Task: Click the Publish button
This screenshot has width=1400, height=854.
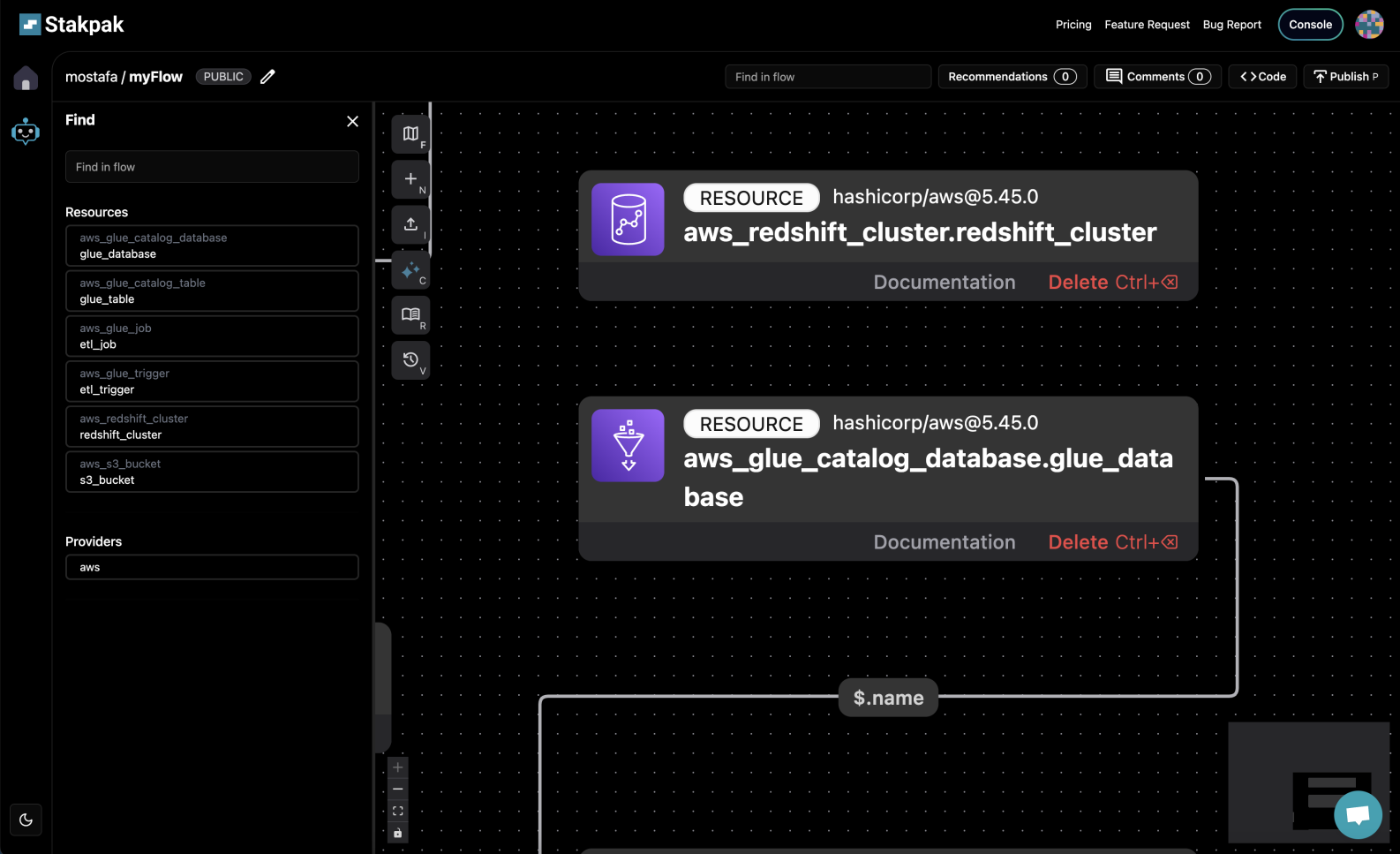Action: click(x=1345, y=77)
